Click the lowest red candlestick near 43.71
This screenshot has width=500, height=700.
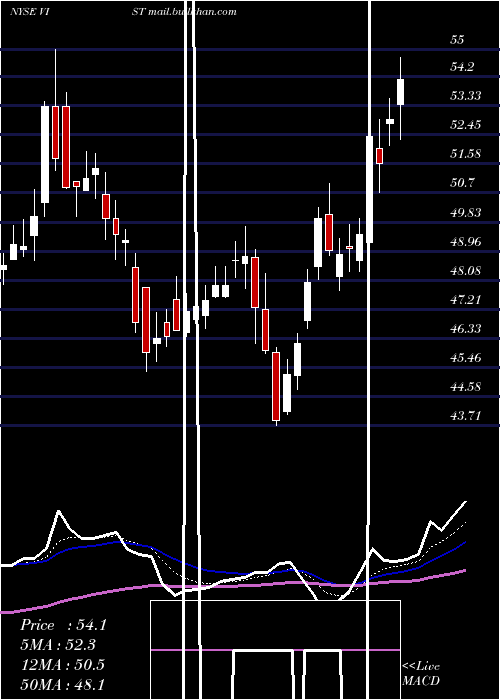pos(276,386)
